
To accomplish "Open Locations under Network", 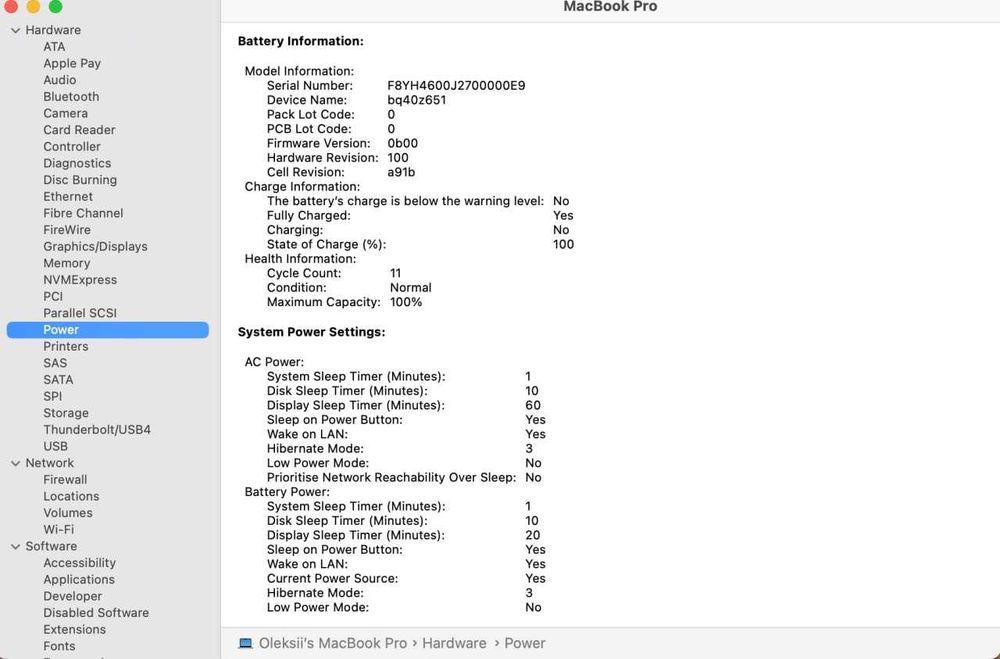I will [71, 496].
